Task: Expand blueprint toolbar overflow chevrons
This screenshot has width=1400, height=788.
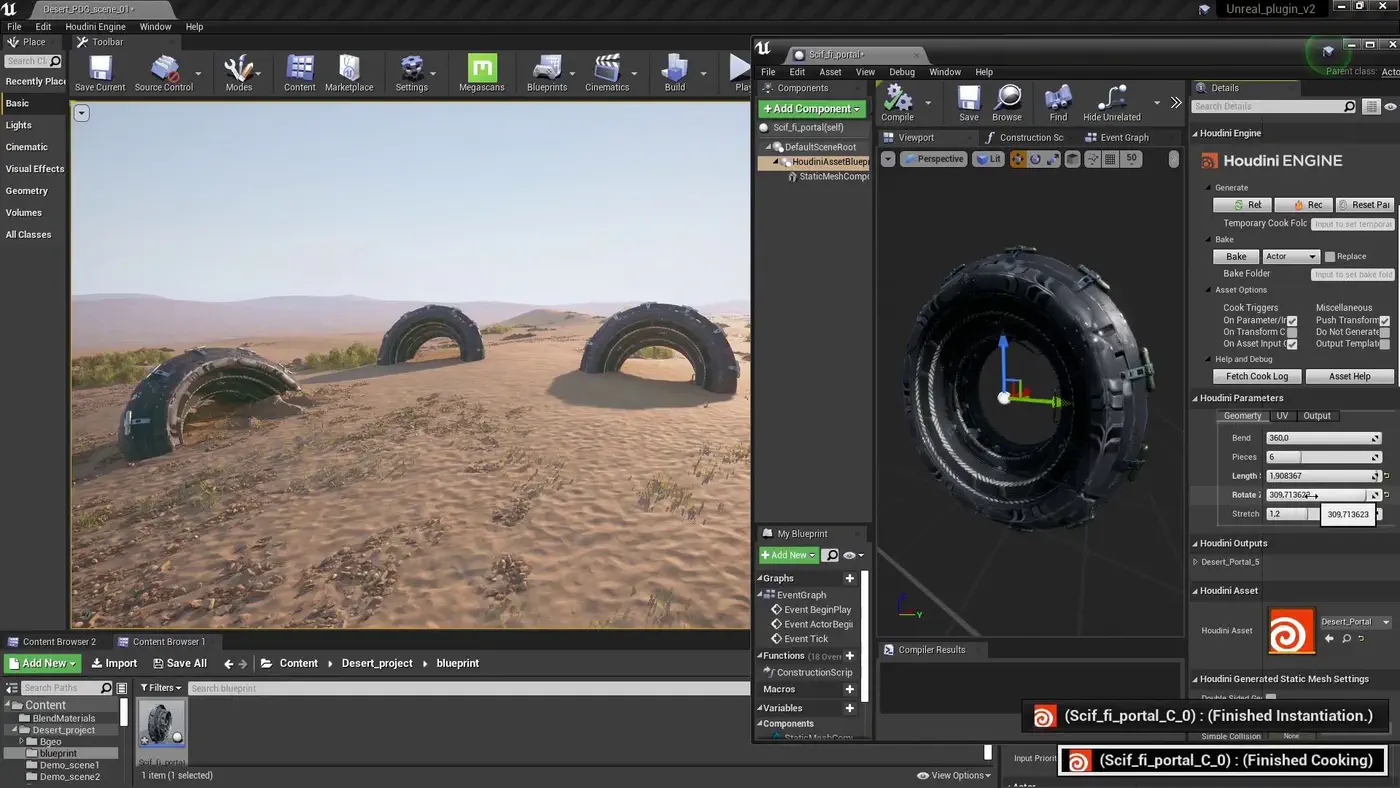Action: 1176,102
